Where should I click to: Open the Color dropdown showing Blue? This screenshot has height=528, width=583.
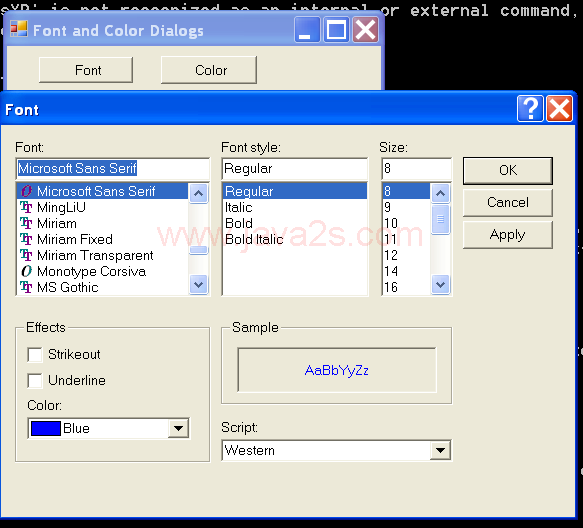point(178,428)
